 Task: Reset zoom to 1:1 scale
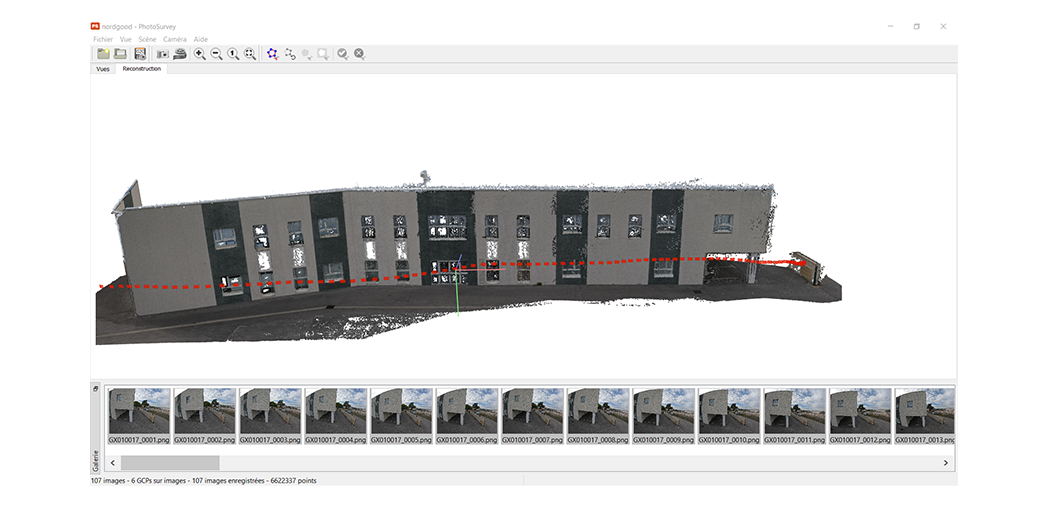[x=233, y=54]
